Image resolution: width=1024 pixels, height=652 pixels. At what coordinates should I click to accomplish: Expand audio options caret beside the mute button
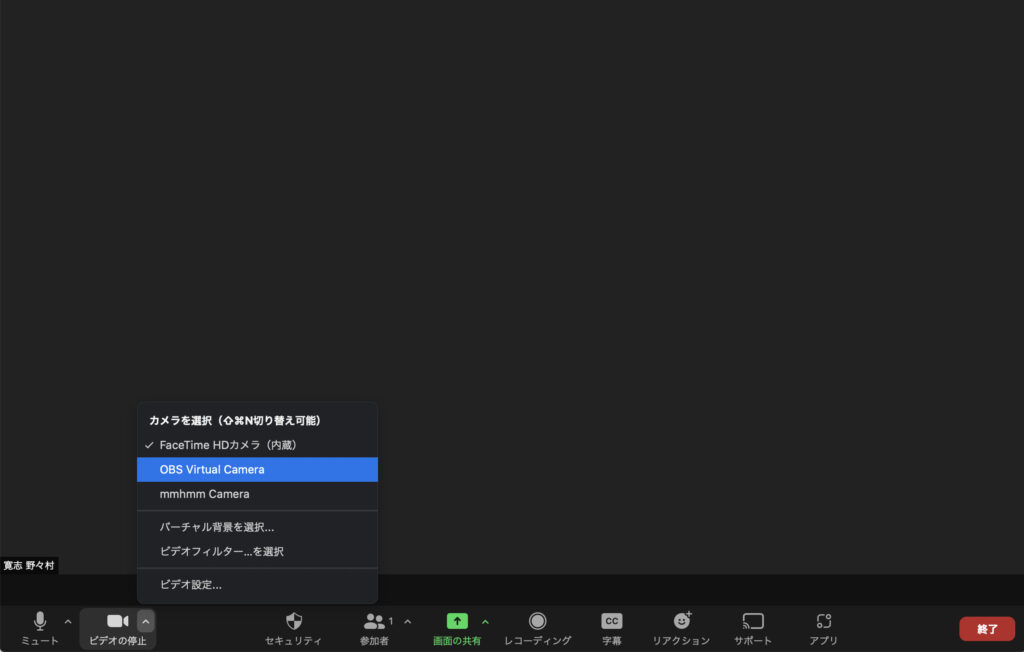point(68,621)
